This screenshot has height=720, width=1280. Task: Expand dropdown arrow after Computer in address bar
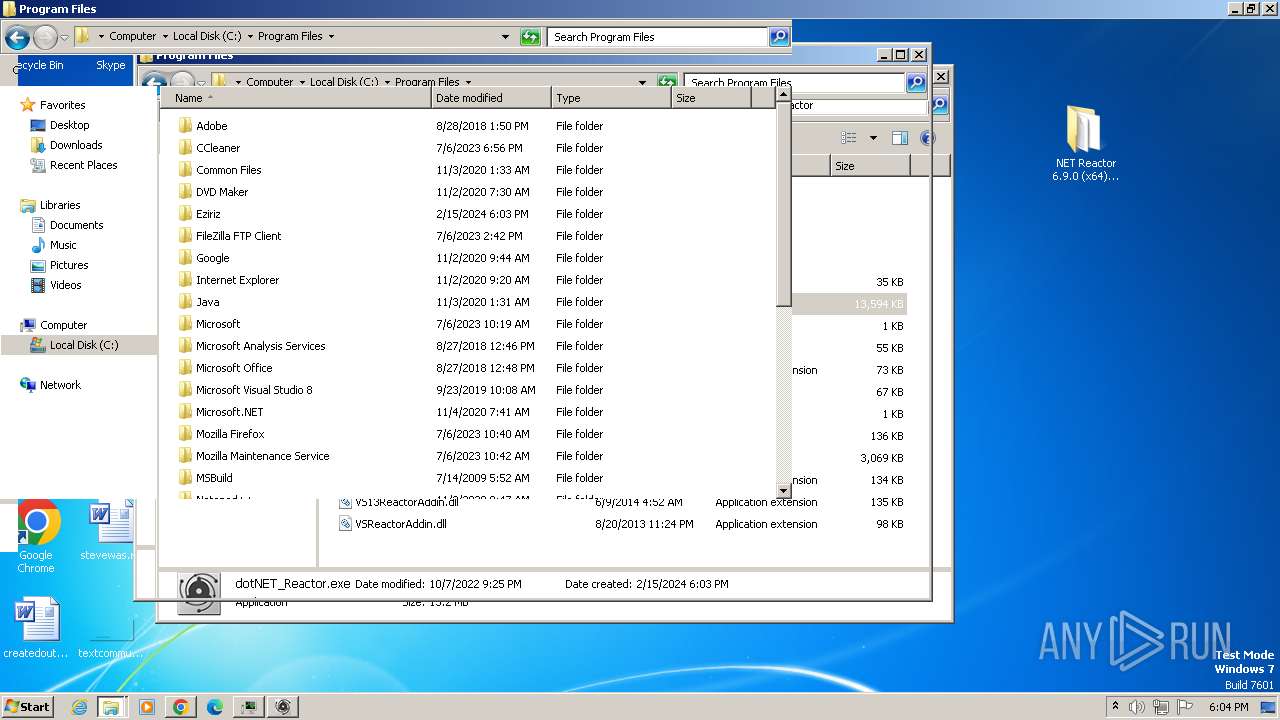coord(164,36)
